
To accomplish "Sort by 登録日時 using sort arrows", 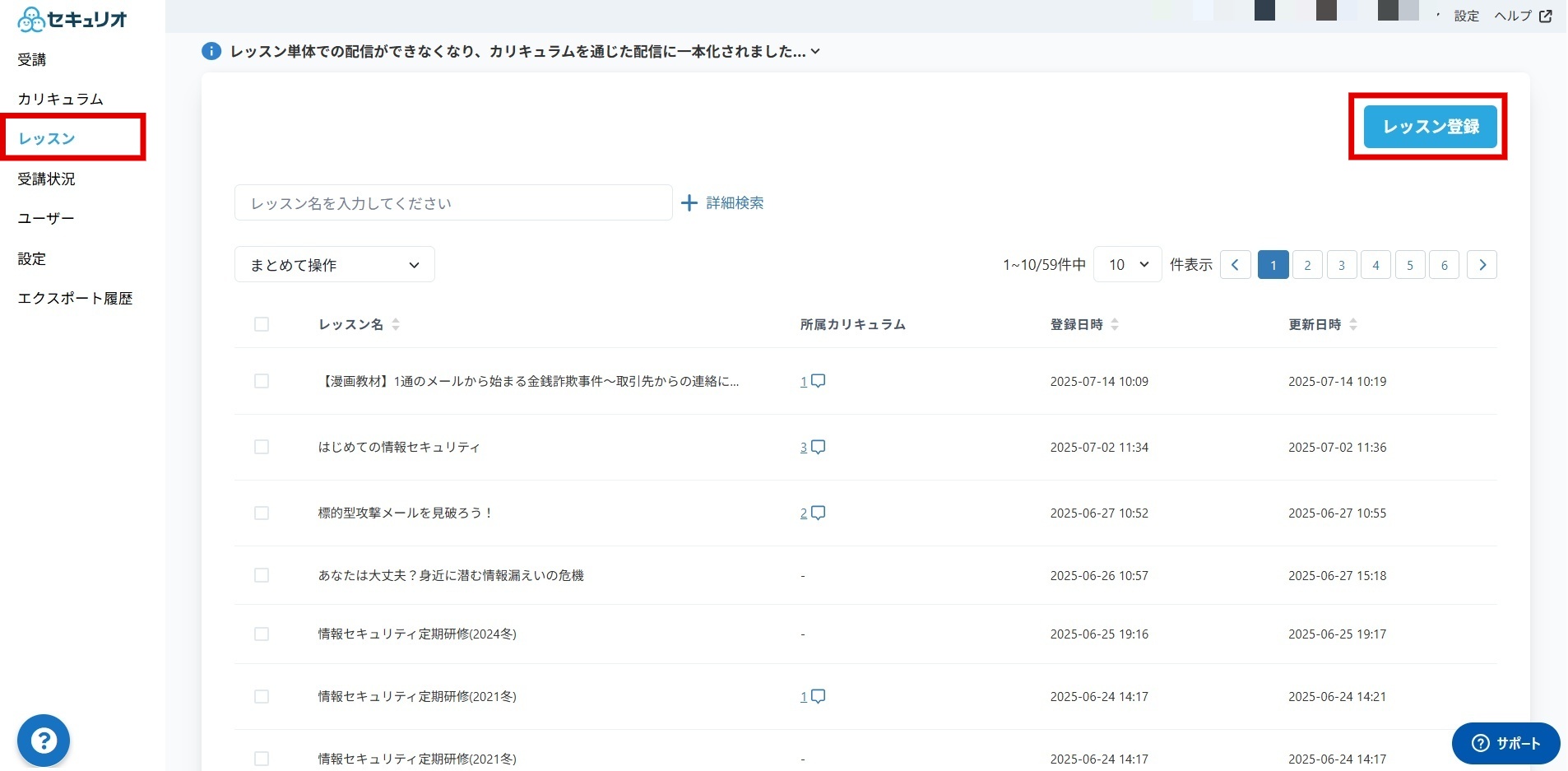I will point(1115,324).
